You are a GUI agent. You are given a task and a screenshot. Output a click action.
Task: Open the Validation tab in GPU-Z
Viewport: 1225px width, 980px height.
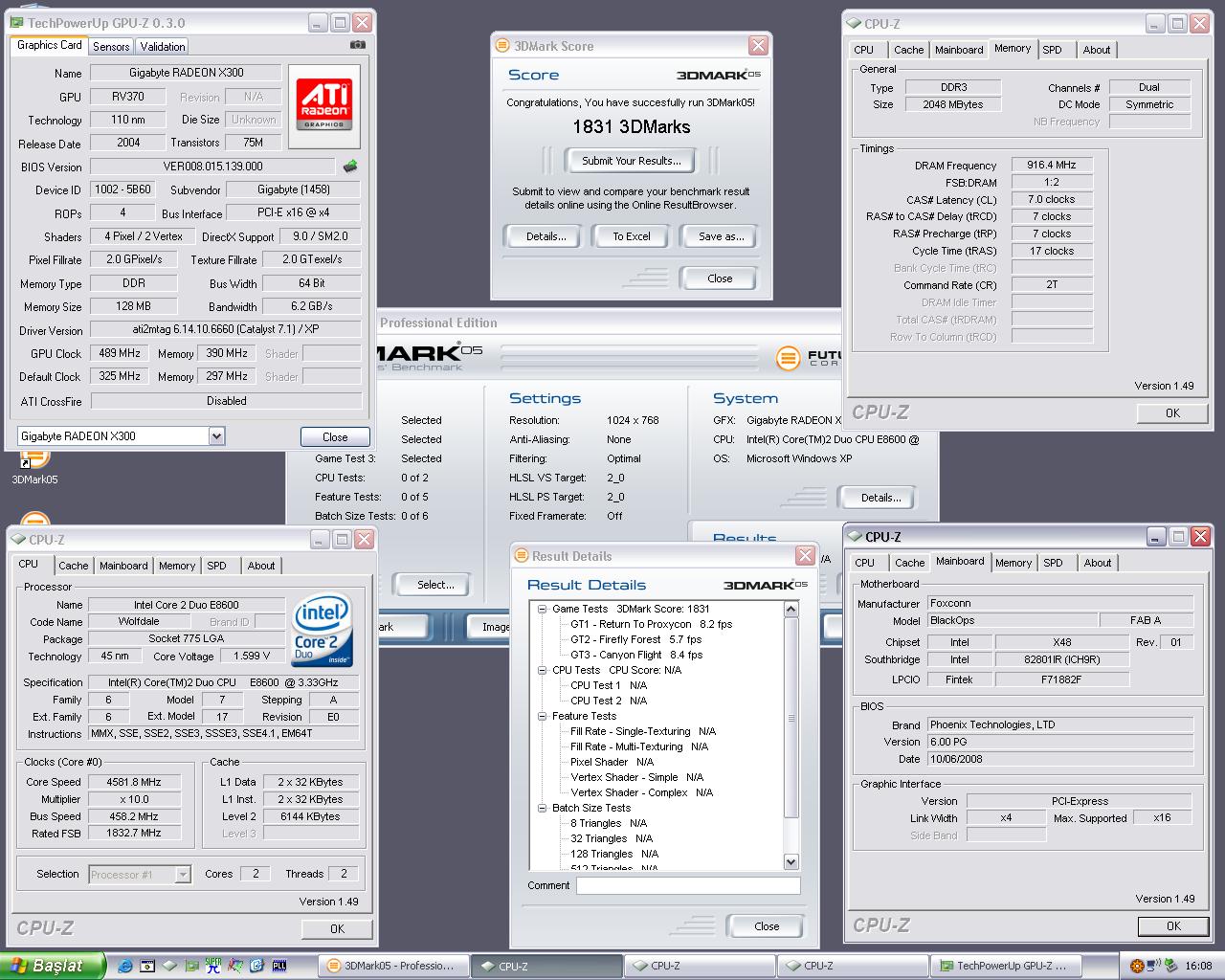pos(163,46)
